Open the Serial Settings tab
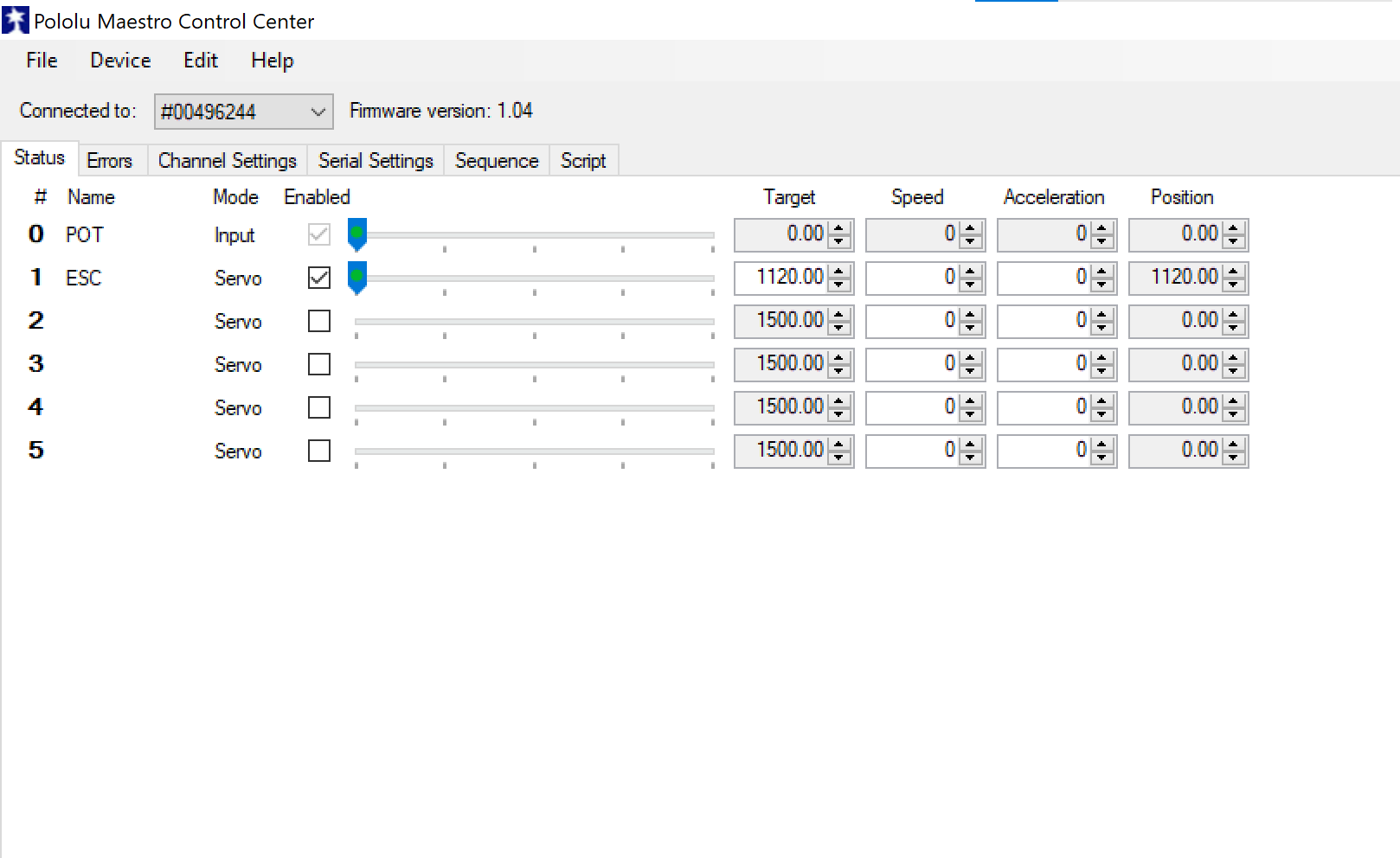The height and width of the screenshot is (858, 1400). (x=376, y=161)
